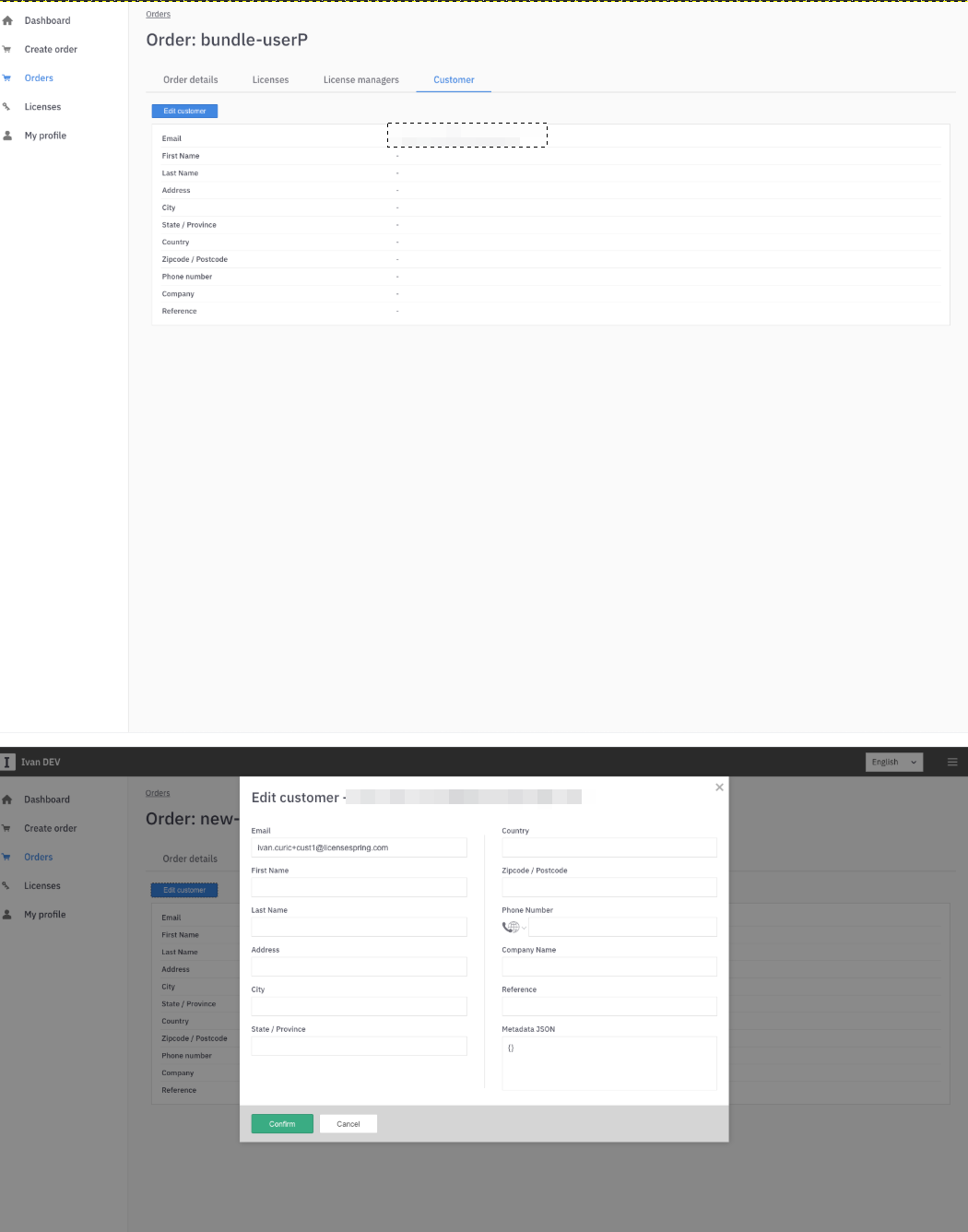Open the English language dropdown
This screenshot has width=968, height=1232.
pos(893,762)
